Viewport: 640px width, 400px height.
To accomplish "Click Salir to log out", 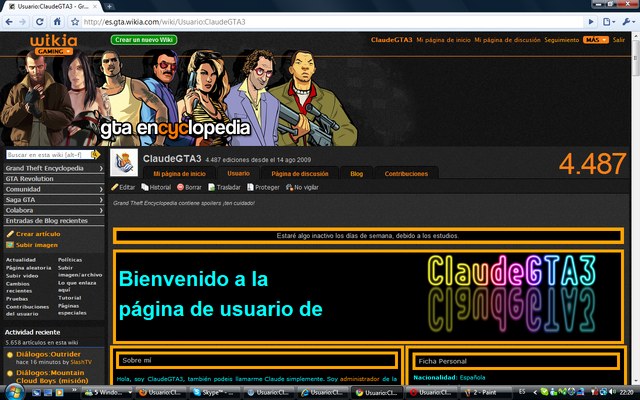I will pos(619,40).
